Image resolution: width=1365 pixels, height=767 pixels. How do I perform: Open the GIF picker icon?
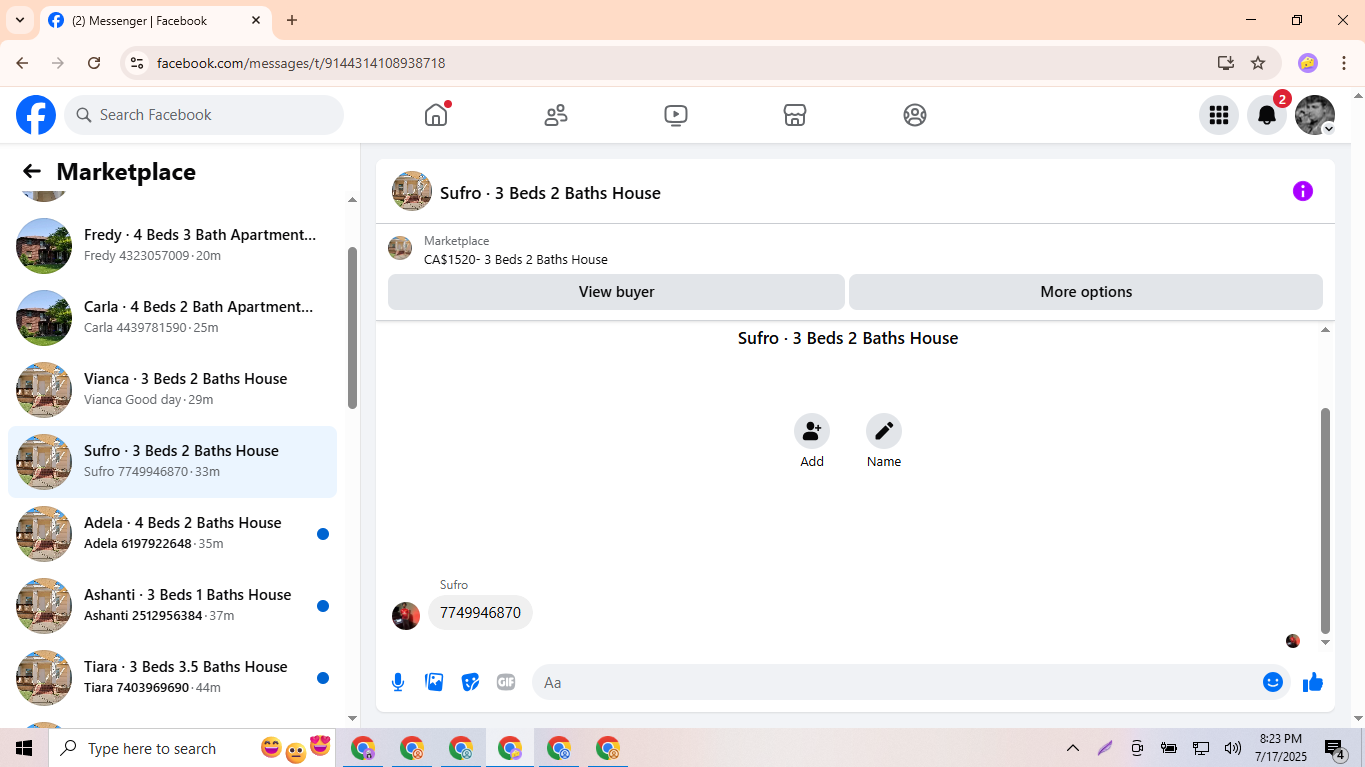pos(506,682)
